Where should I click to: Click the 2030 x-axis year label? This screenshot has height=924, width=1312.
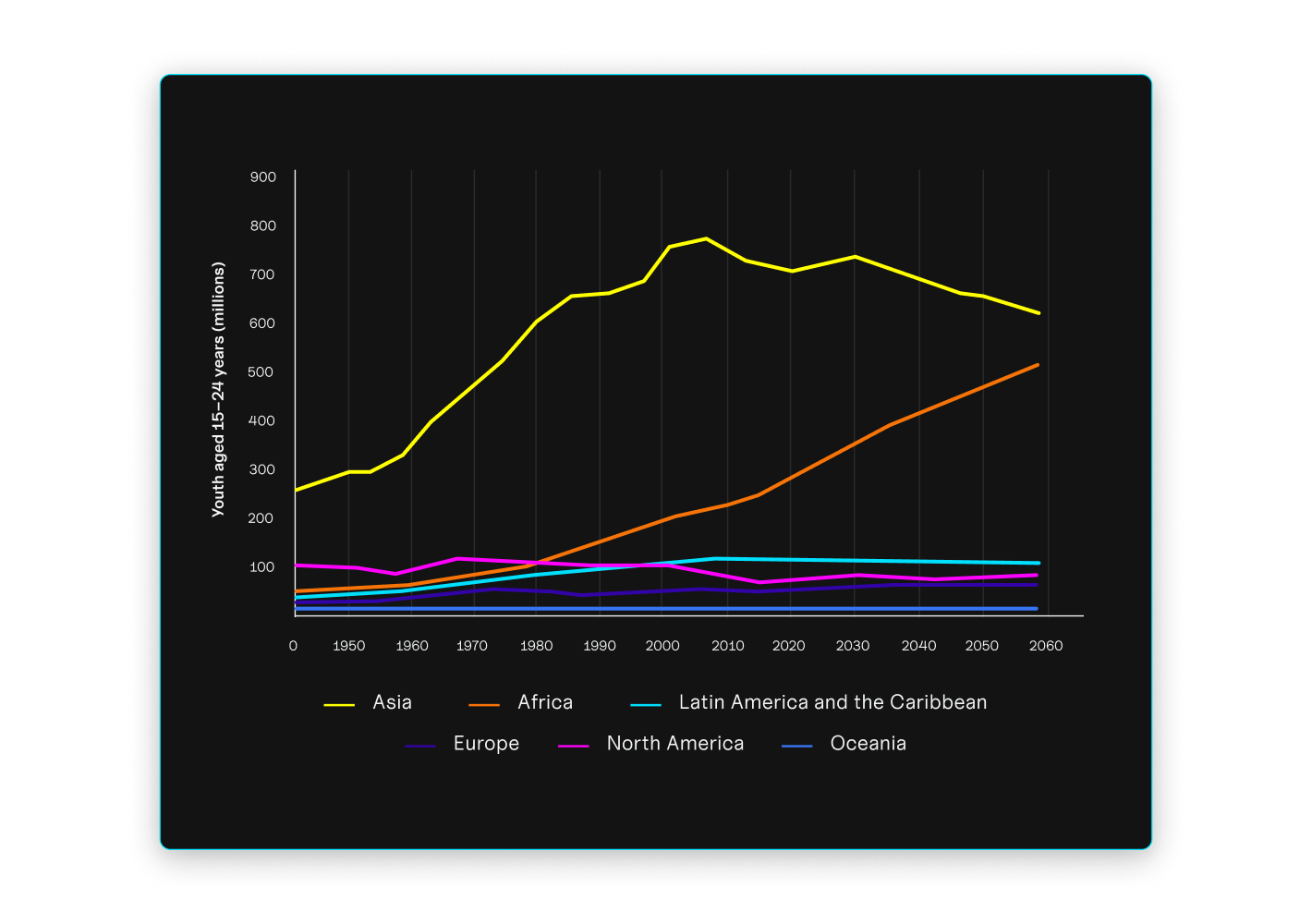tap(853, 646)
